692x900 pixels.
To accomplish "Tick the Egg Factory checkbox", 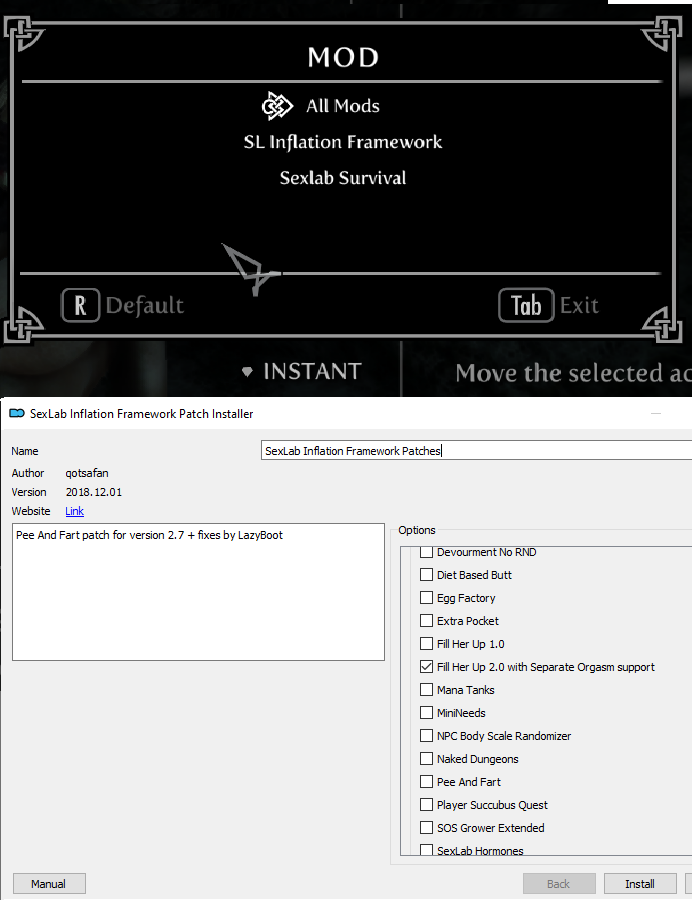I will point(426,598).
